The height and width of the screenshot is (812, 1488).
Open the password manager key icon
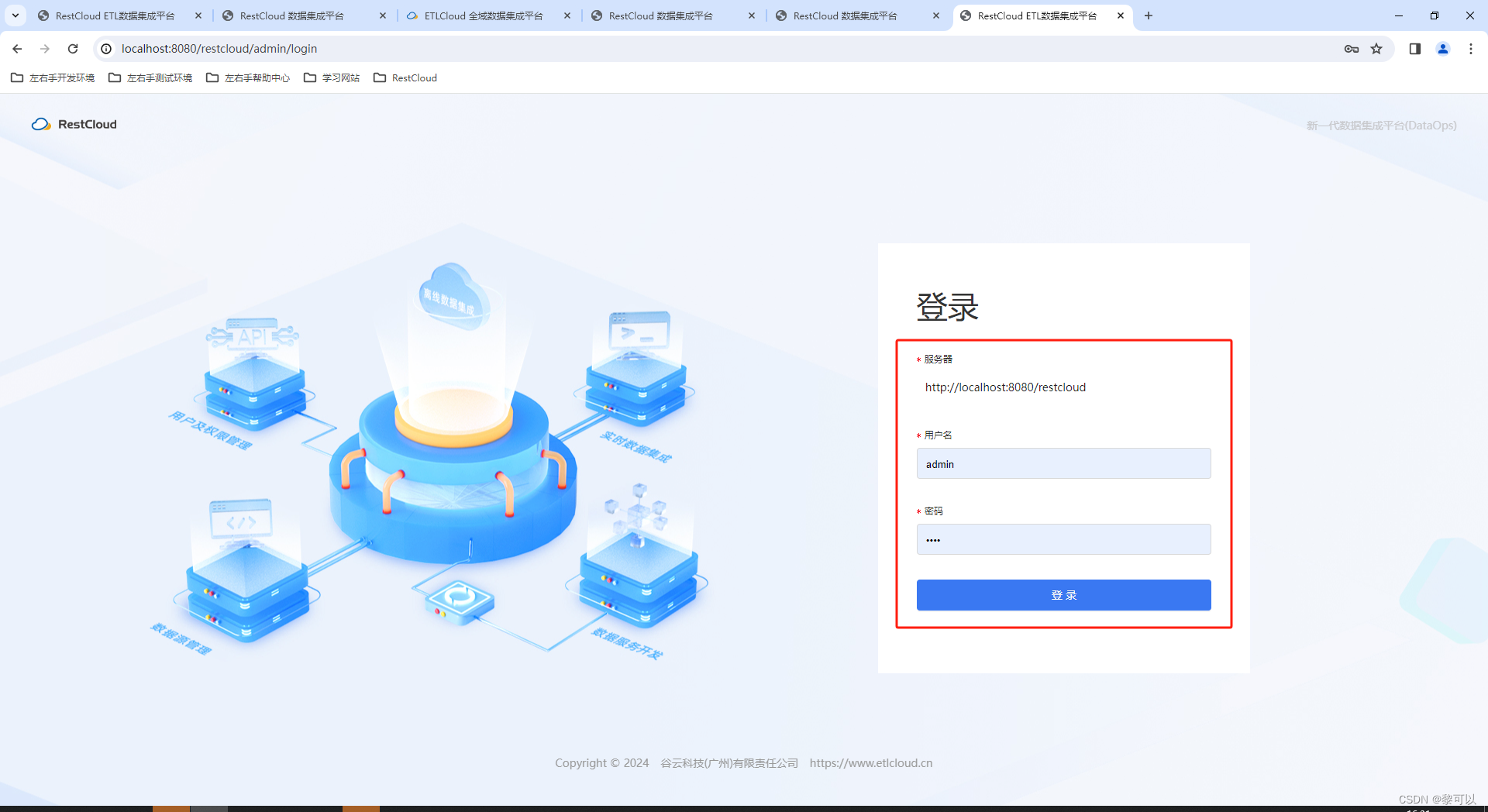[1351, 48]
